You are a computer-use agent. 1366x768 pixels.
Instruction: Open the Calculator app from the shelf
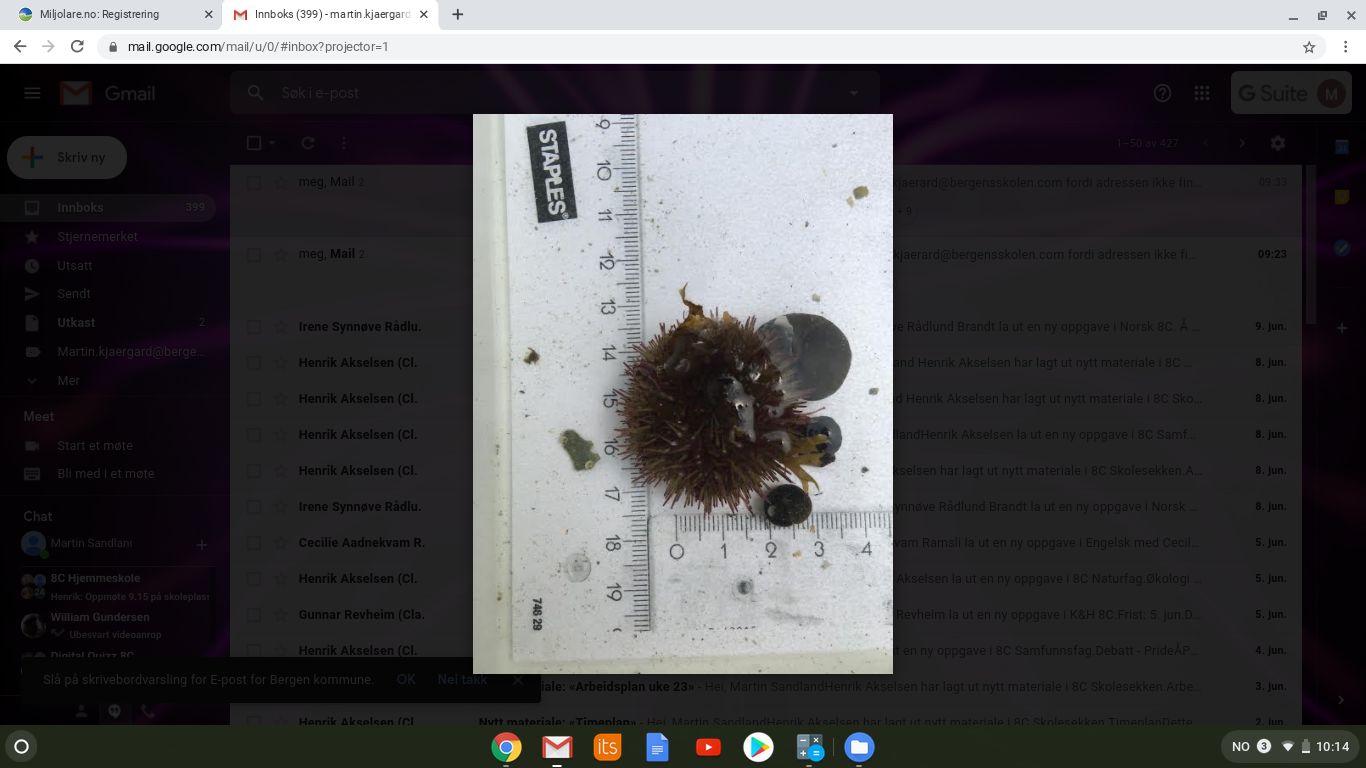[809, 747]
